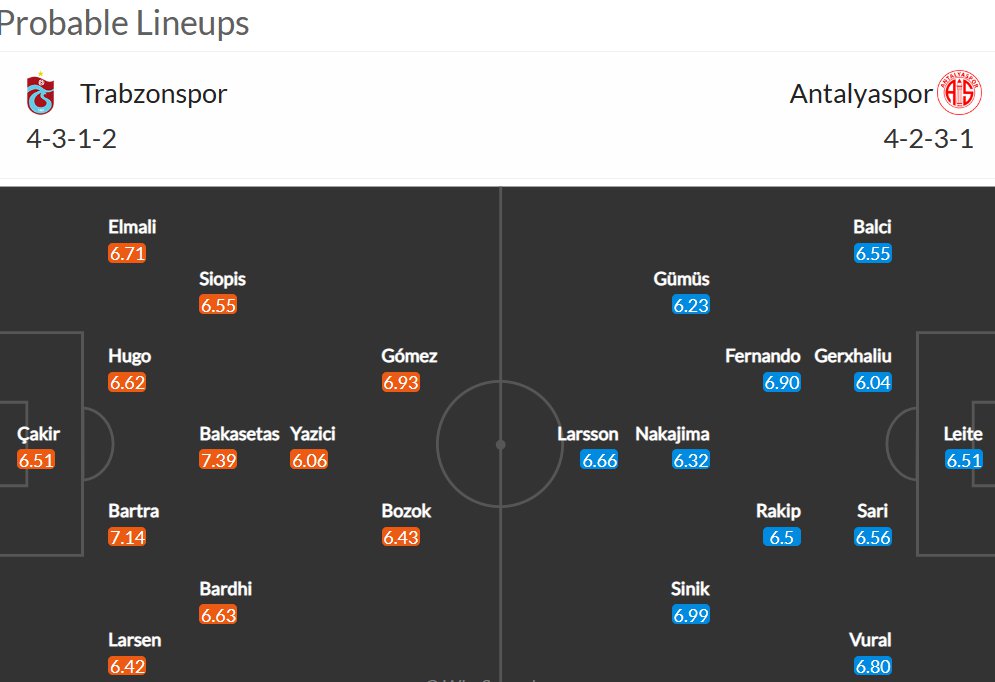Image resolution: width=995 pixels, height=682 pixels.
Task: Click player name Yazici
Action: tap(313, 434)
